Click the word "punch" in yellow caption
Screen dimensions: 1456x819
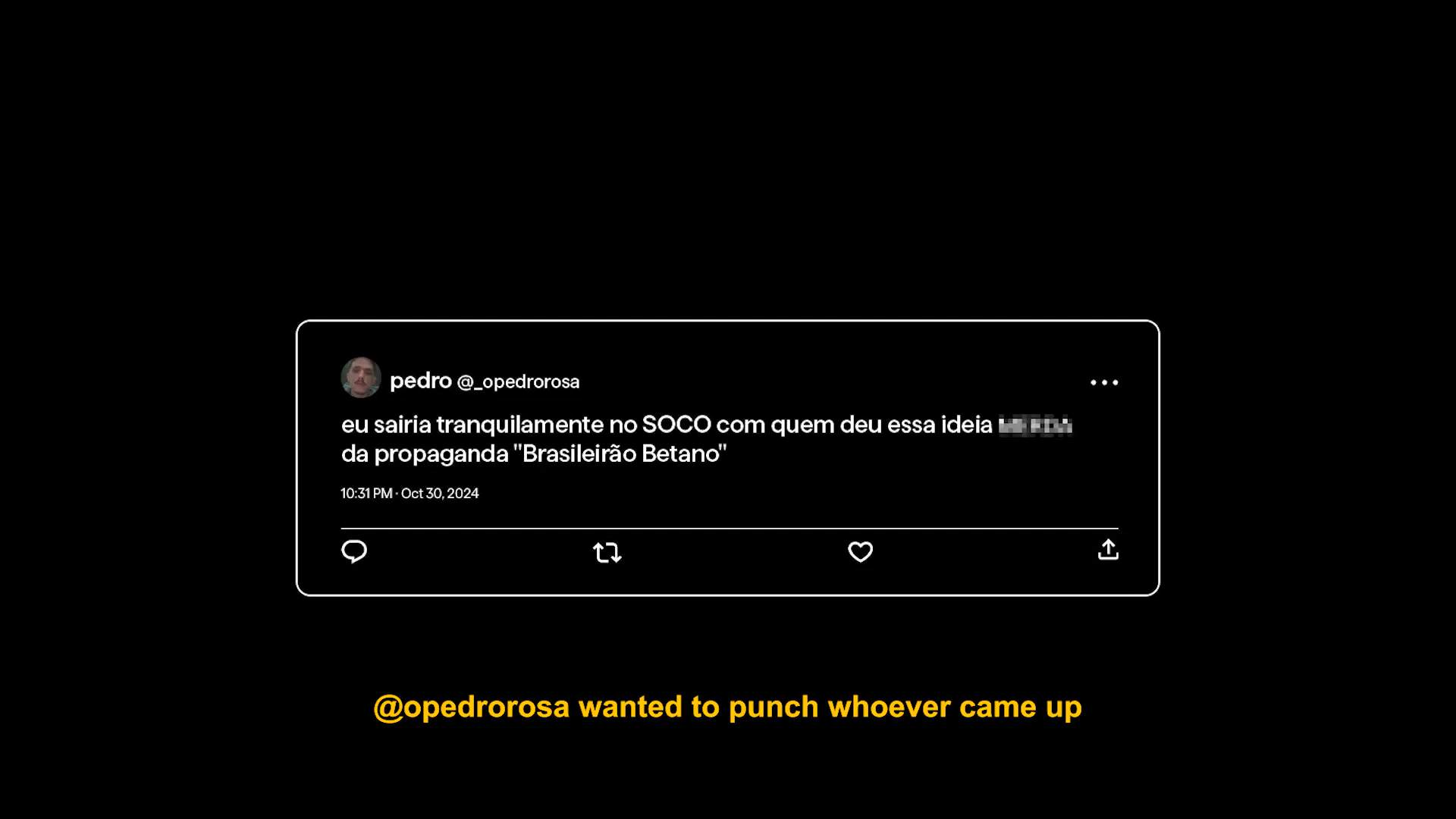(773, 708)
